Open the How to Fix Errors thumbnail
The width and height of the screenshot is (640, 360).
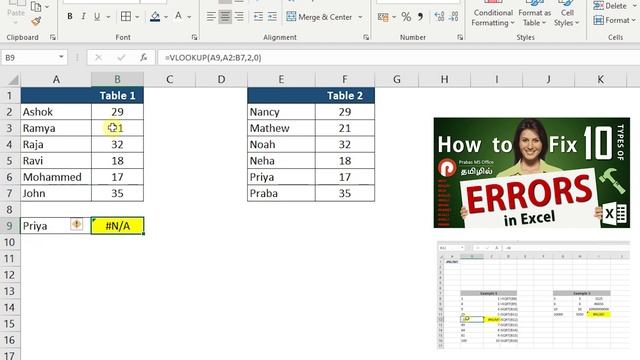(x=531, y=173)
